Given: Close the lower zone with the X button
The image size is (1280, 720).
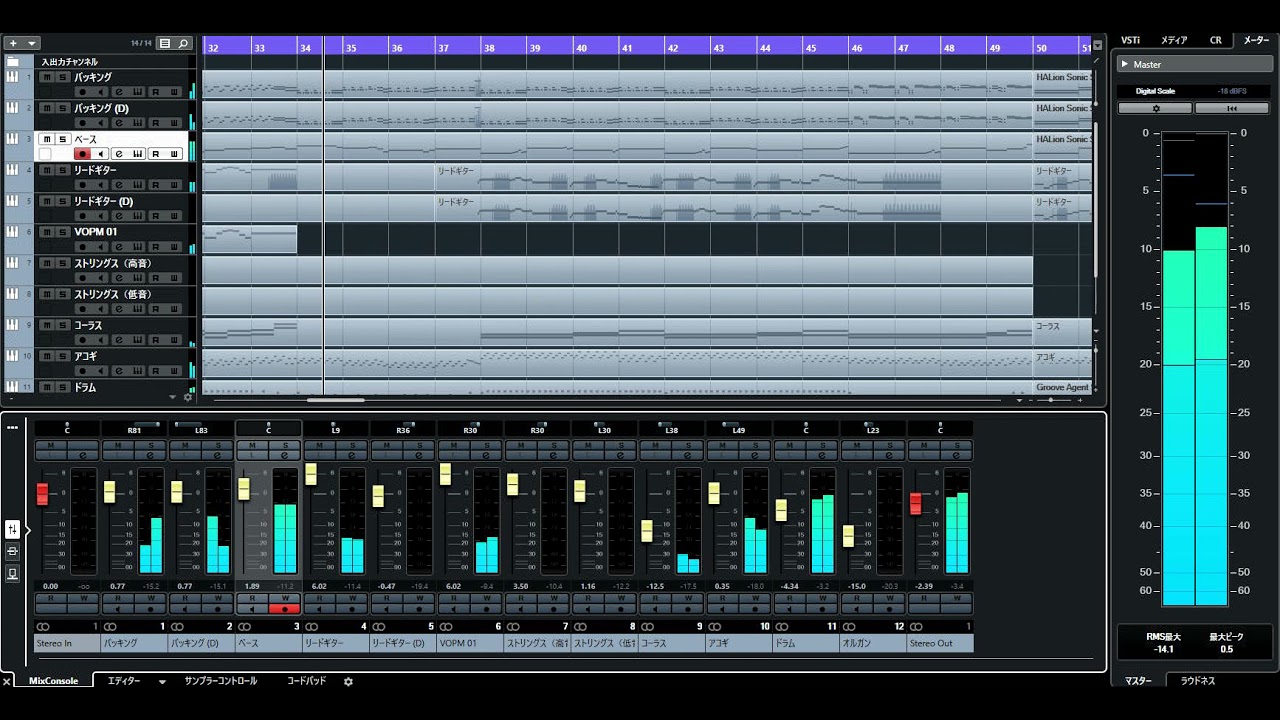Looking at the screenshot, I should click(x=6, y=681).
